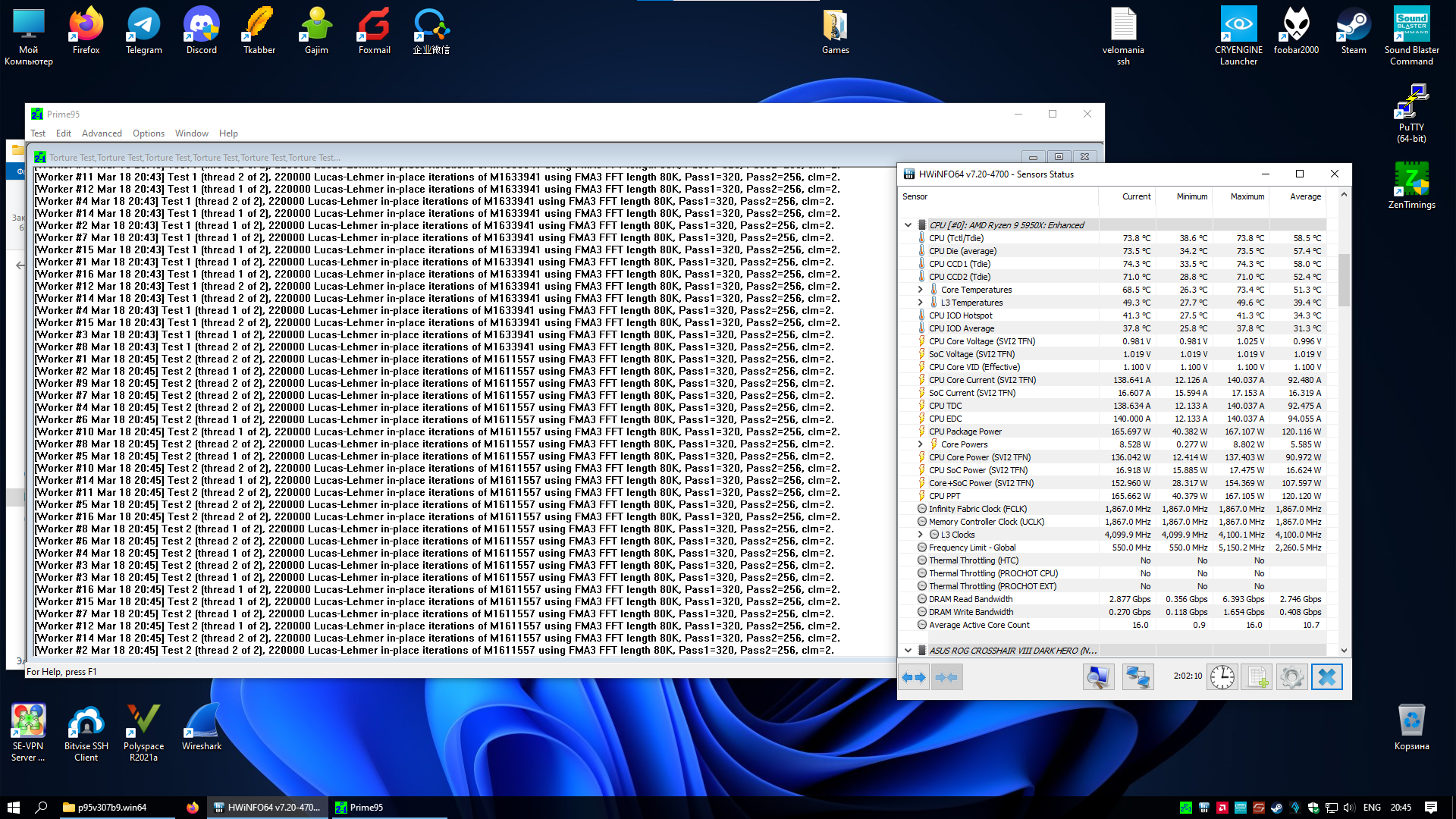Expand the Core Powers sensor group

[921, 444]
